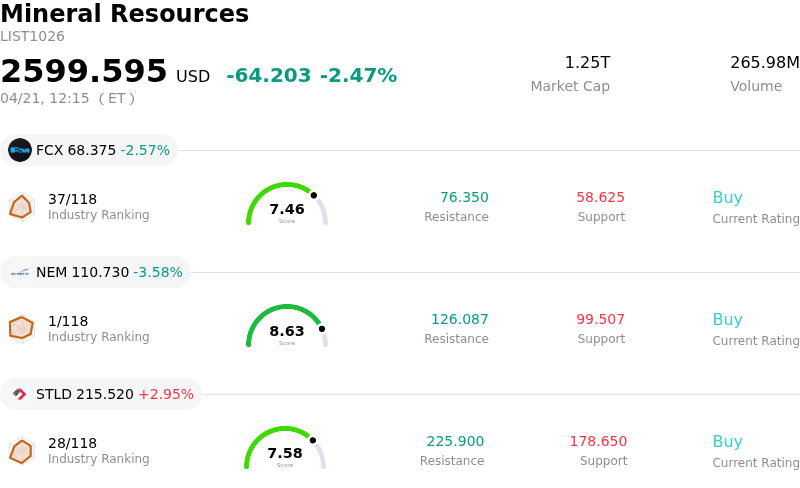Click the FCX company logo icon
The height and width of the screenshot is (488, 800).
tap(20, 150)
